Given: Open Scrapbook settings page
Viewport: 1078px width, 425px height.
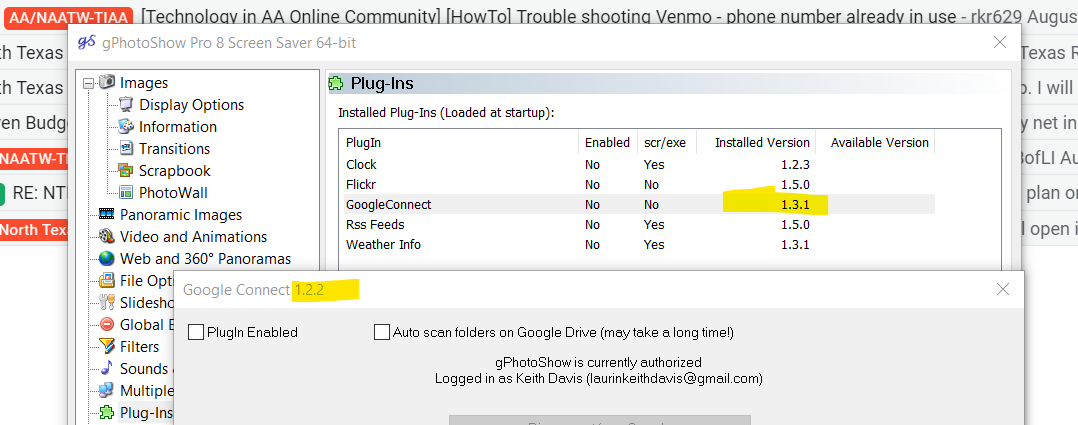Looking at the screenshot, I should point(175,171).
